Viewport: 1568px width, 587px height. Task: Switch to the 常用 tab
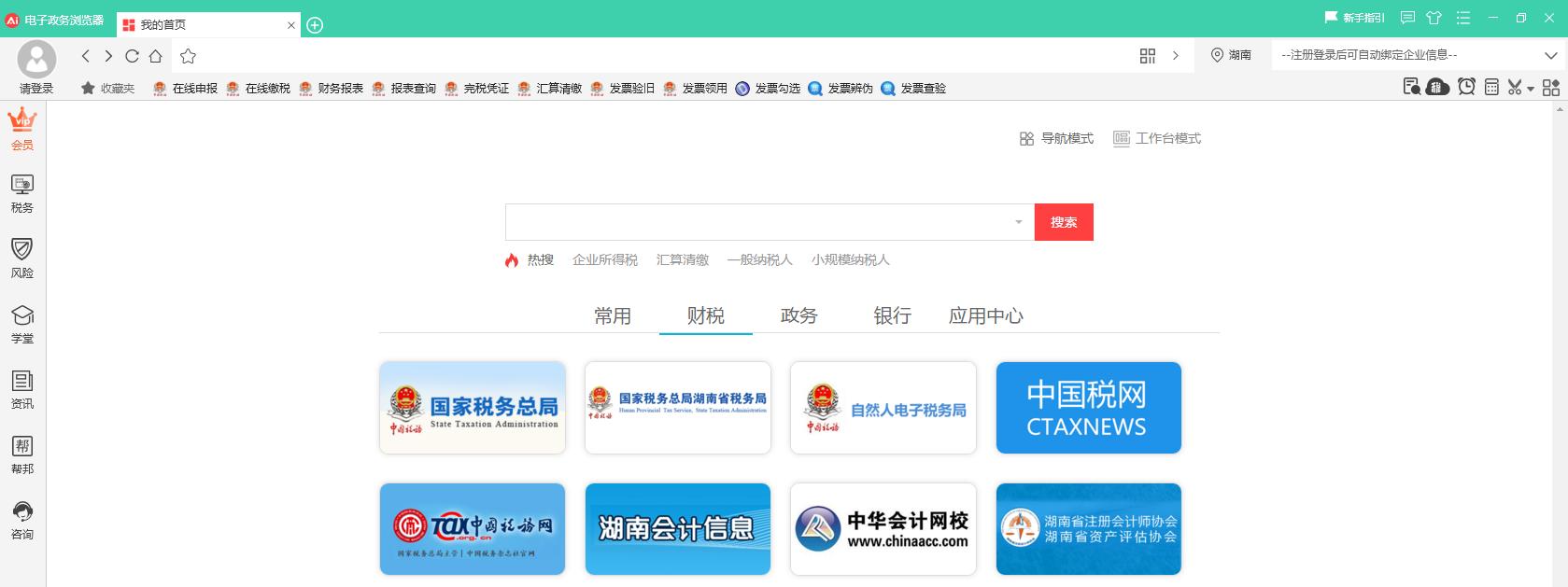(x=613, y=315)
